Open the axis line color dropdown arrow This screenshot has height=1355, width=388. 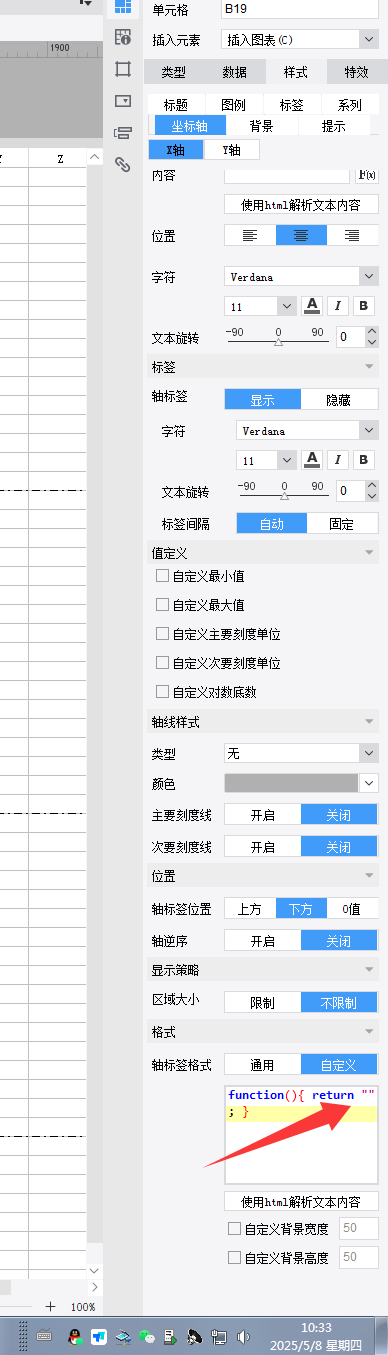(x=369, y=783)
